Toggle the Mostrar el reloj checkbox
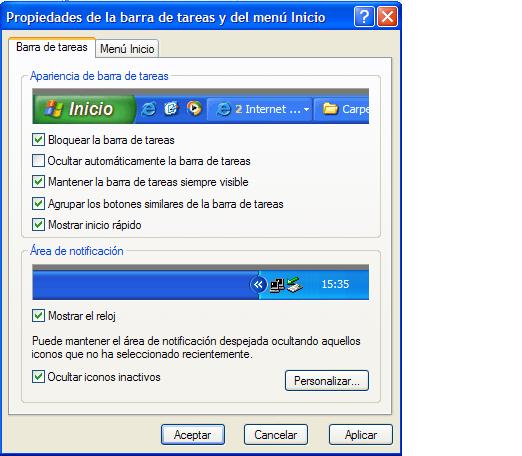The width and height of the screenshot is (522, 456). coord(38,315)
